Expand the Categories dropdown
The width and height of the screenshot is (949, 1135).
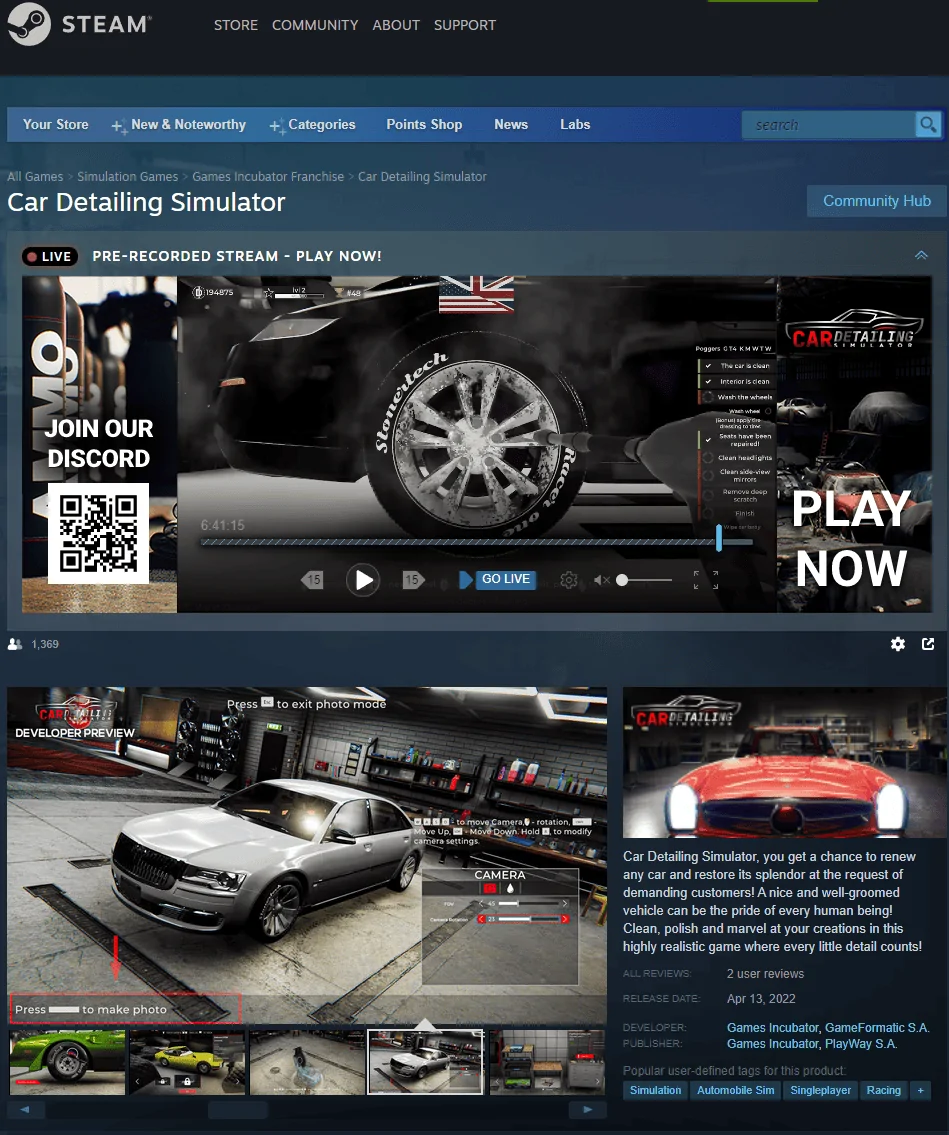coord(313,125)
